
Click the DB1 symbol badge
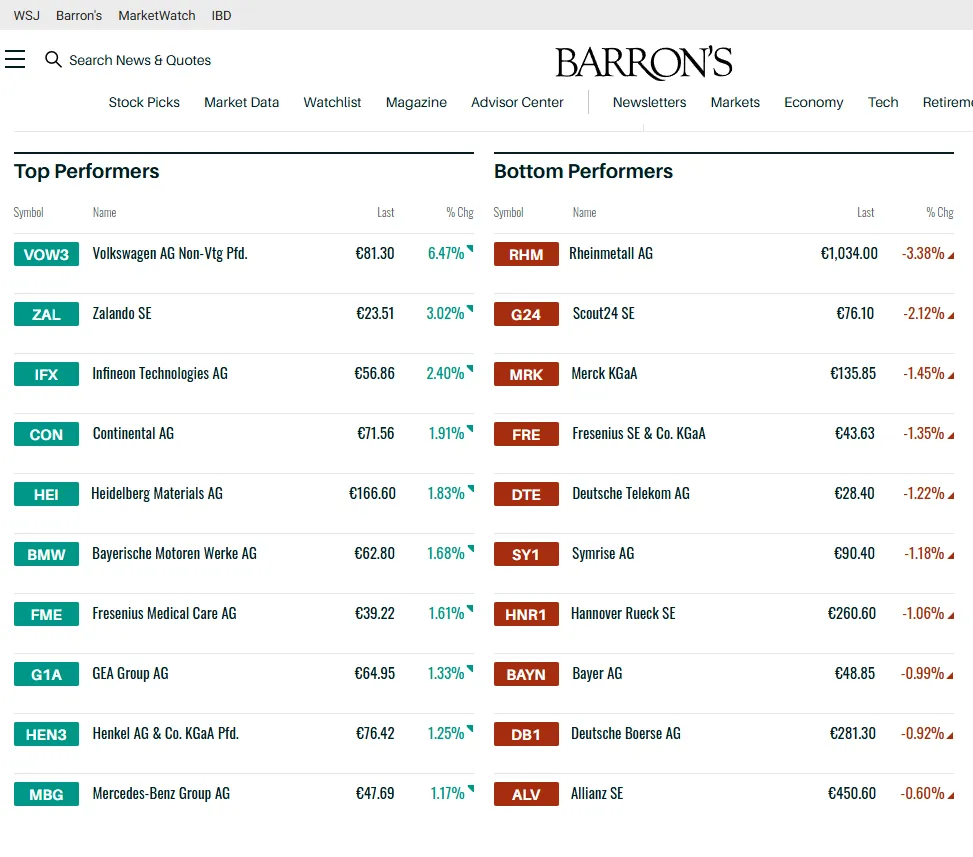pos(526,734)
